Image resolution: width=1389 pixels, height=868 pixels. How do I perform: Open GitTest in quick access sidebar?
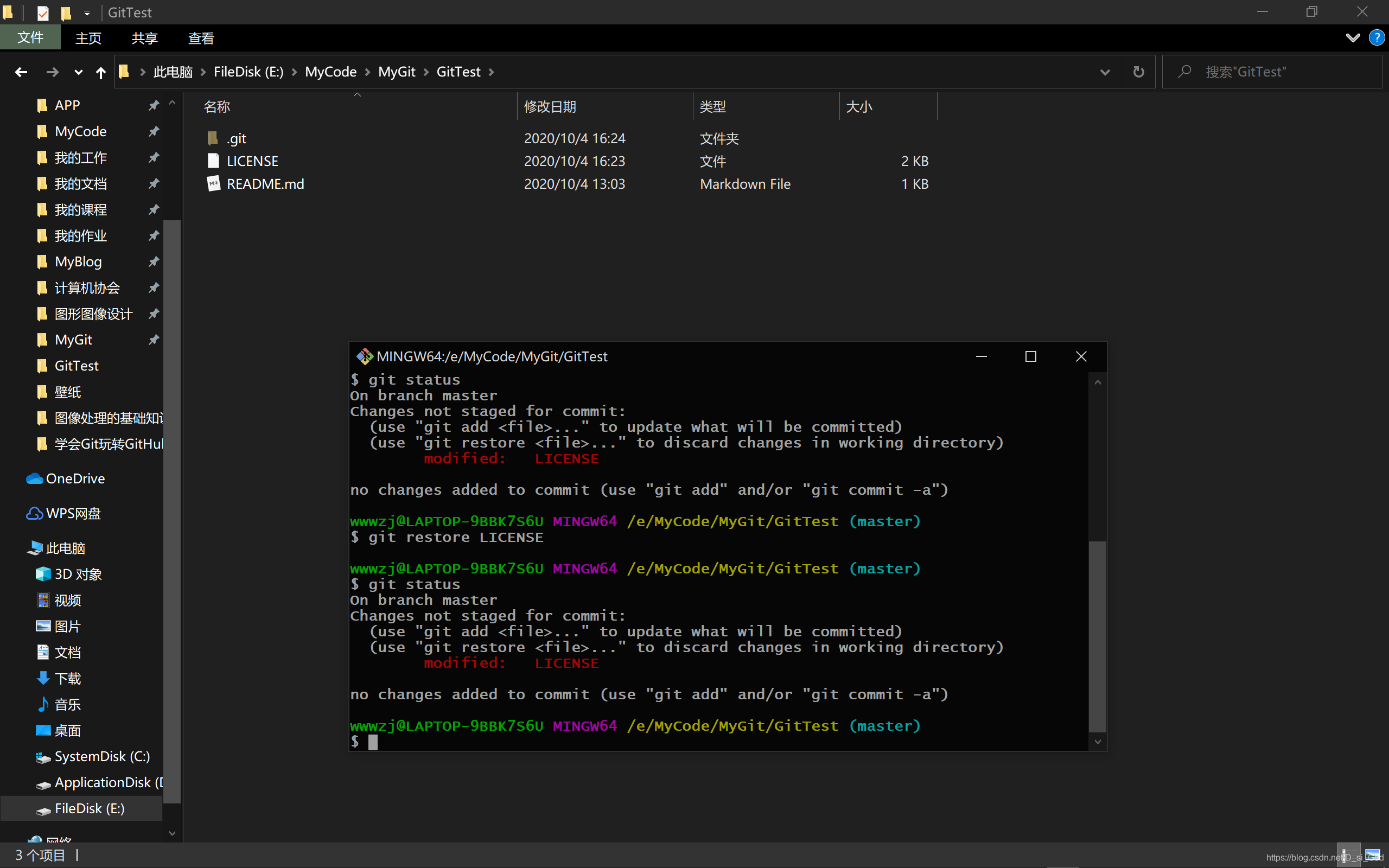click(x=77, y=366)
